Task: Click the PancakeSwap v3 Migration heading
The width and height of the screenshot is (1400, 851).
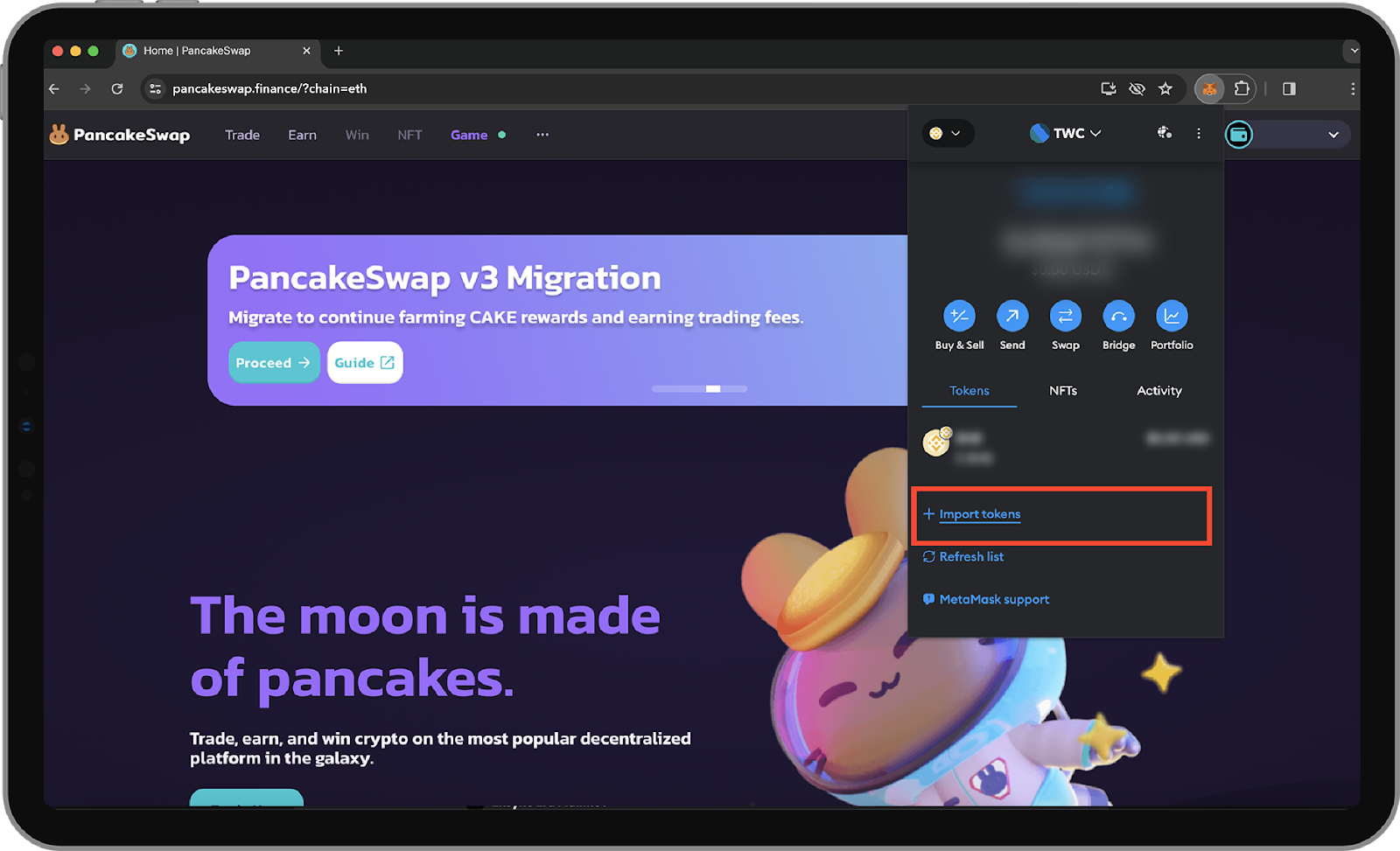Action: [x=444, y=278]
